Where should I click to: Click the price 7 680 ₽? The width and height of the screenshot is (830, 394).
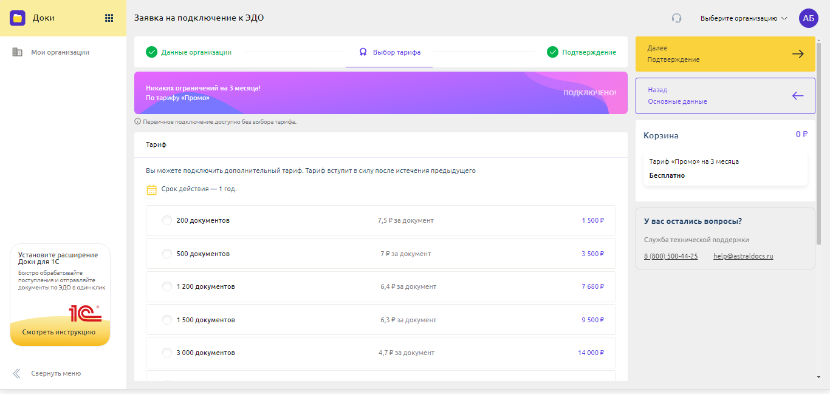pyautogui.click(x=592, y=286)
